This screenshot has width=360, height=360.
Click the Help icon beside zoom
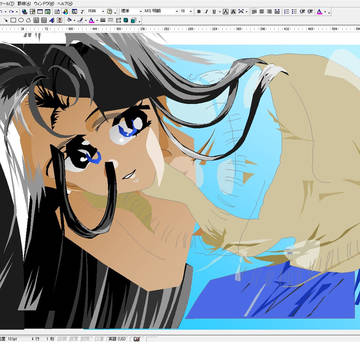coord(109,12)
